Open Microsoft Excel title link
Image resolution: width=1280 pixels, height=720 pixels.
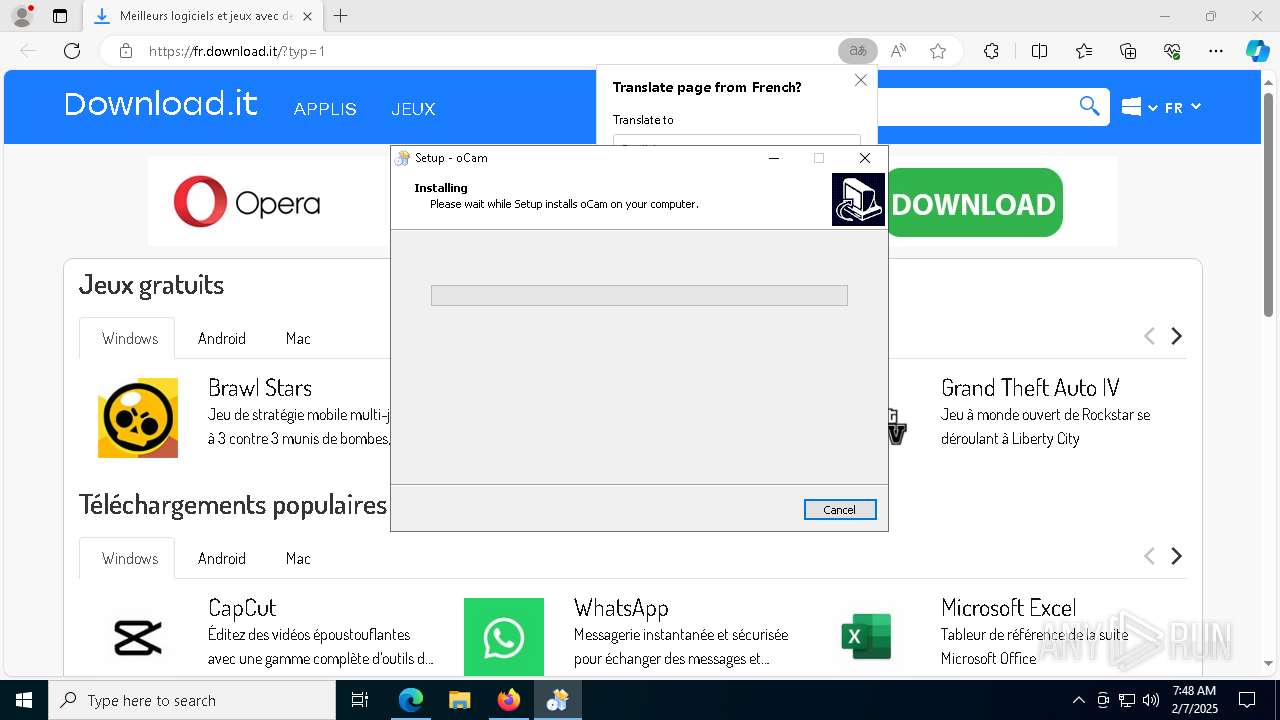1008,608
